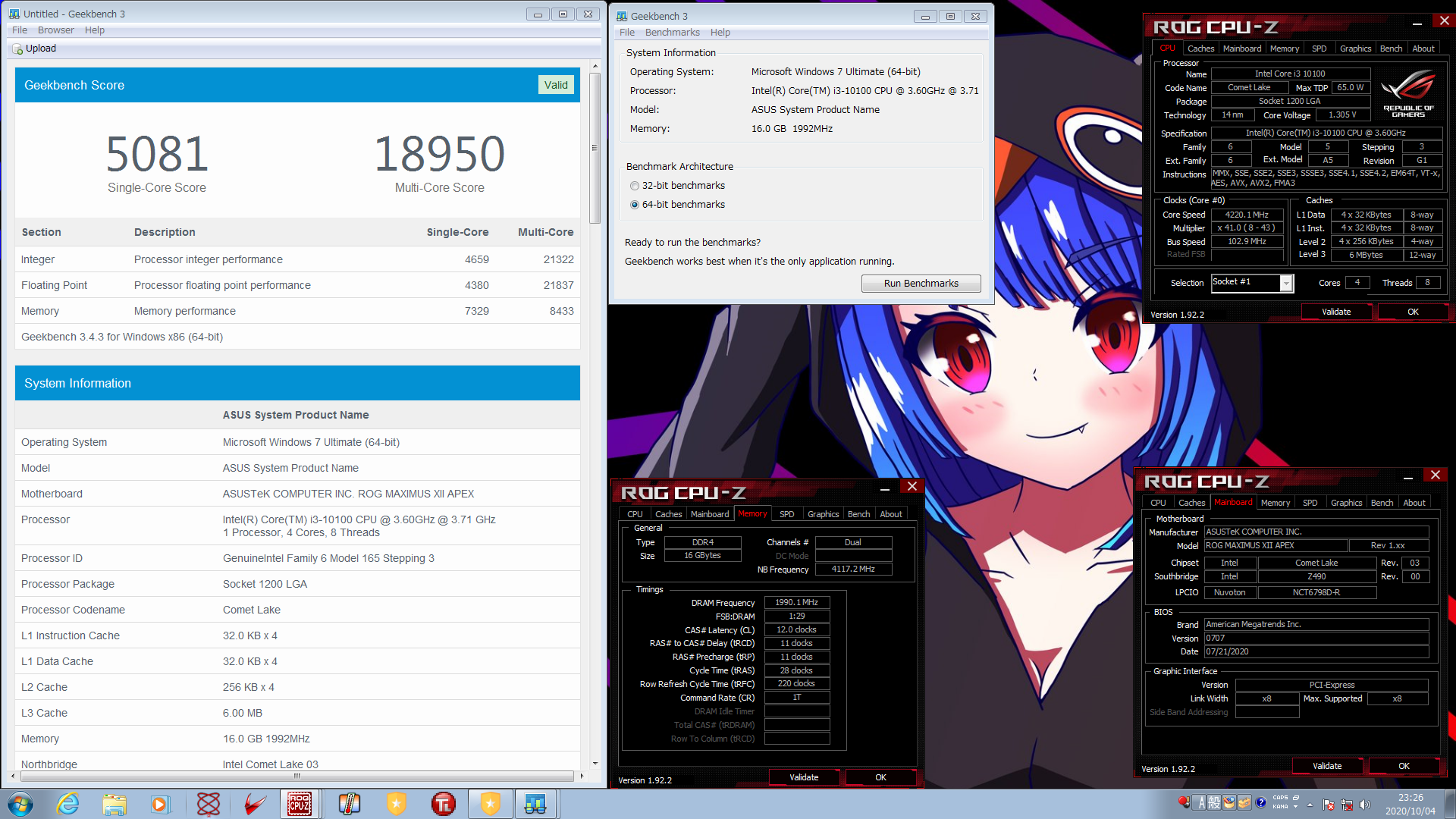Click the 'Floating Point' row label

(54, 286)
